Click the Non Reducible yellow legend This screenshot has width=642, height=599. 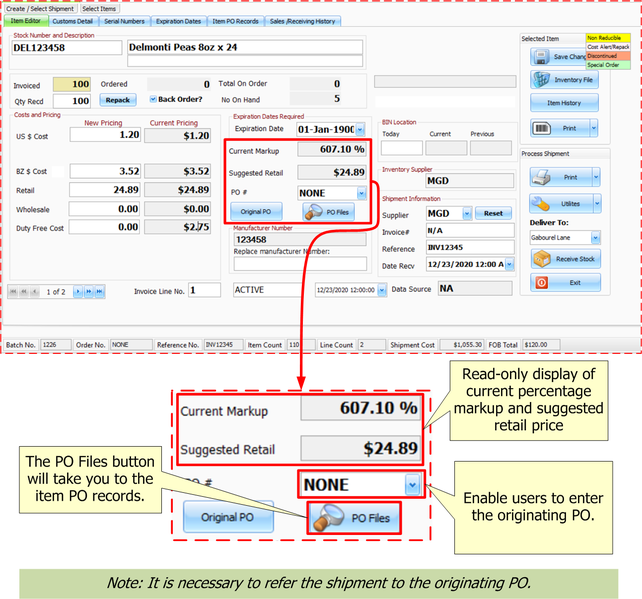(608, 38)
